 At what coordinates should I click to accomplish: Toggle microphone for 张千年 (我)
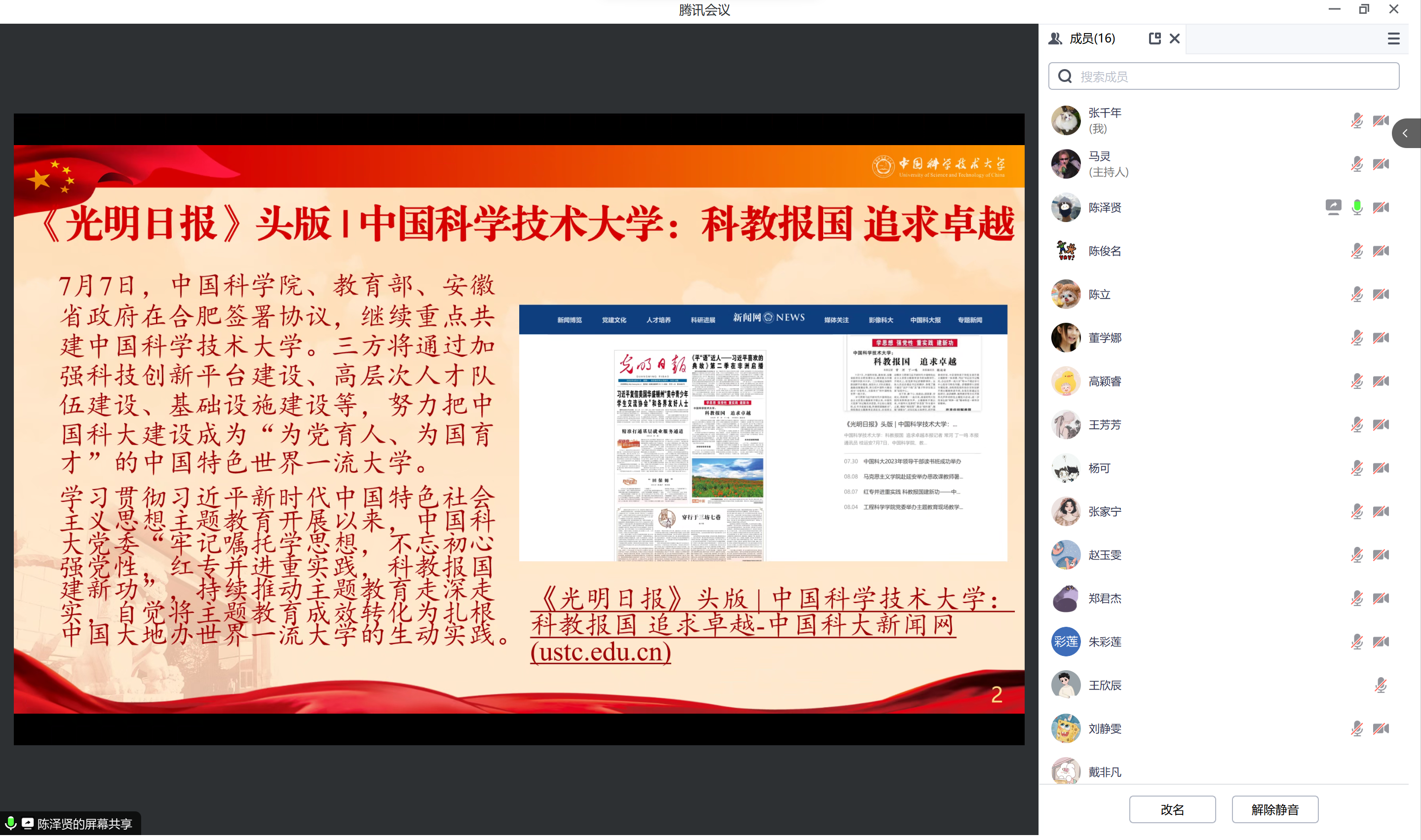coord(1356,120)
